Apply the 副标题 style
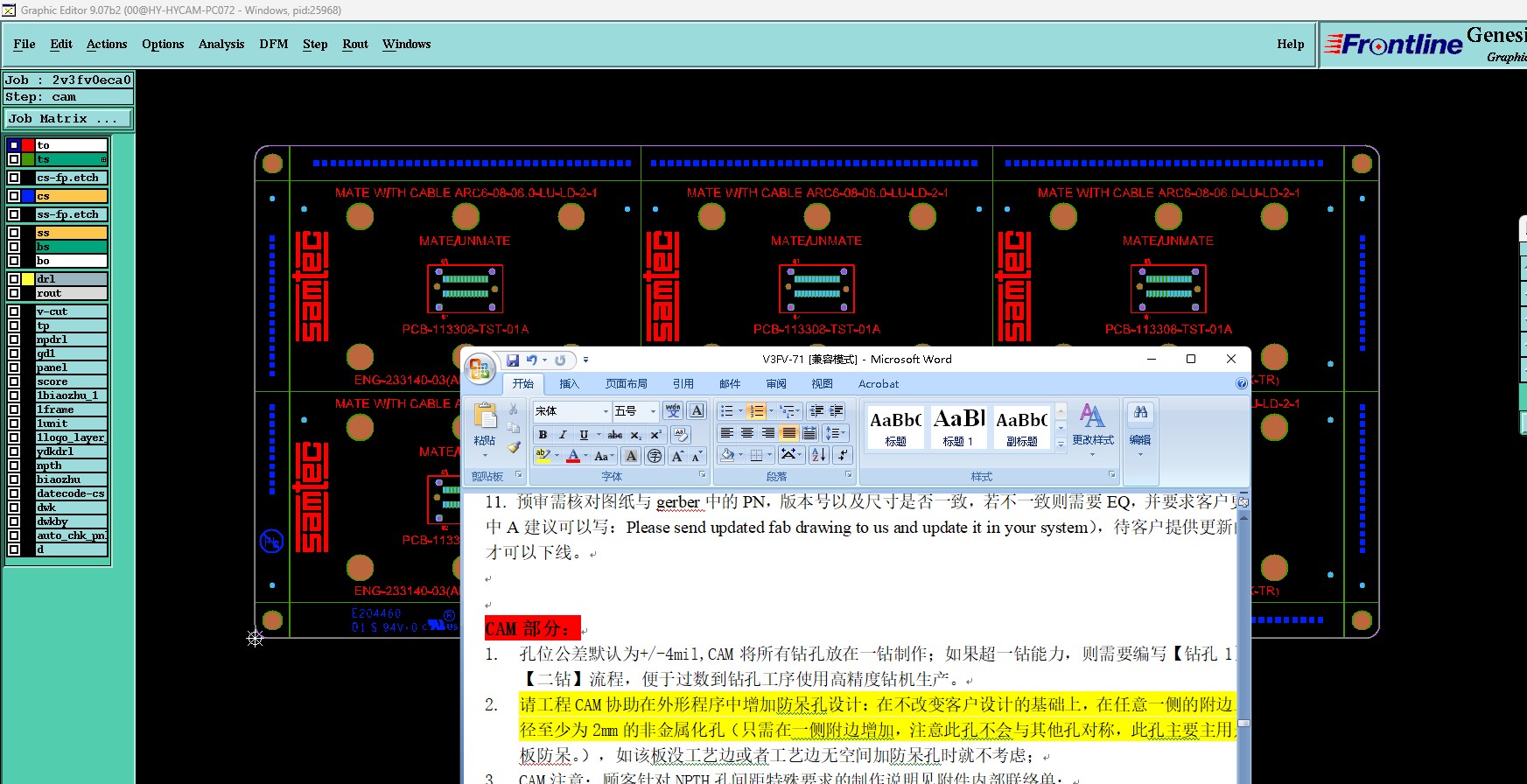 [1022, 426]
